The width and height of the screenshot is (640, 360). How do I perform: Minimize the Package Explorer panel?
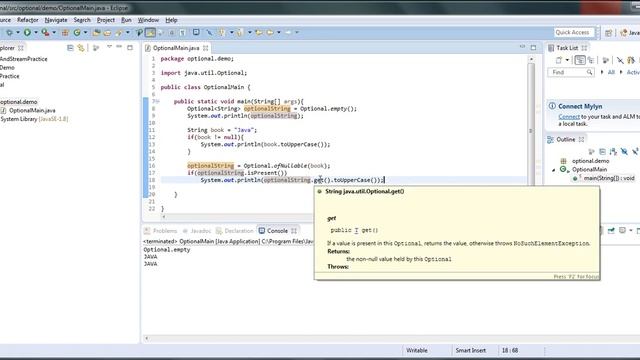[x=119, y=47]
